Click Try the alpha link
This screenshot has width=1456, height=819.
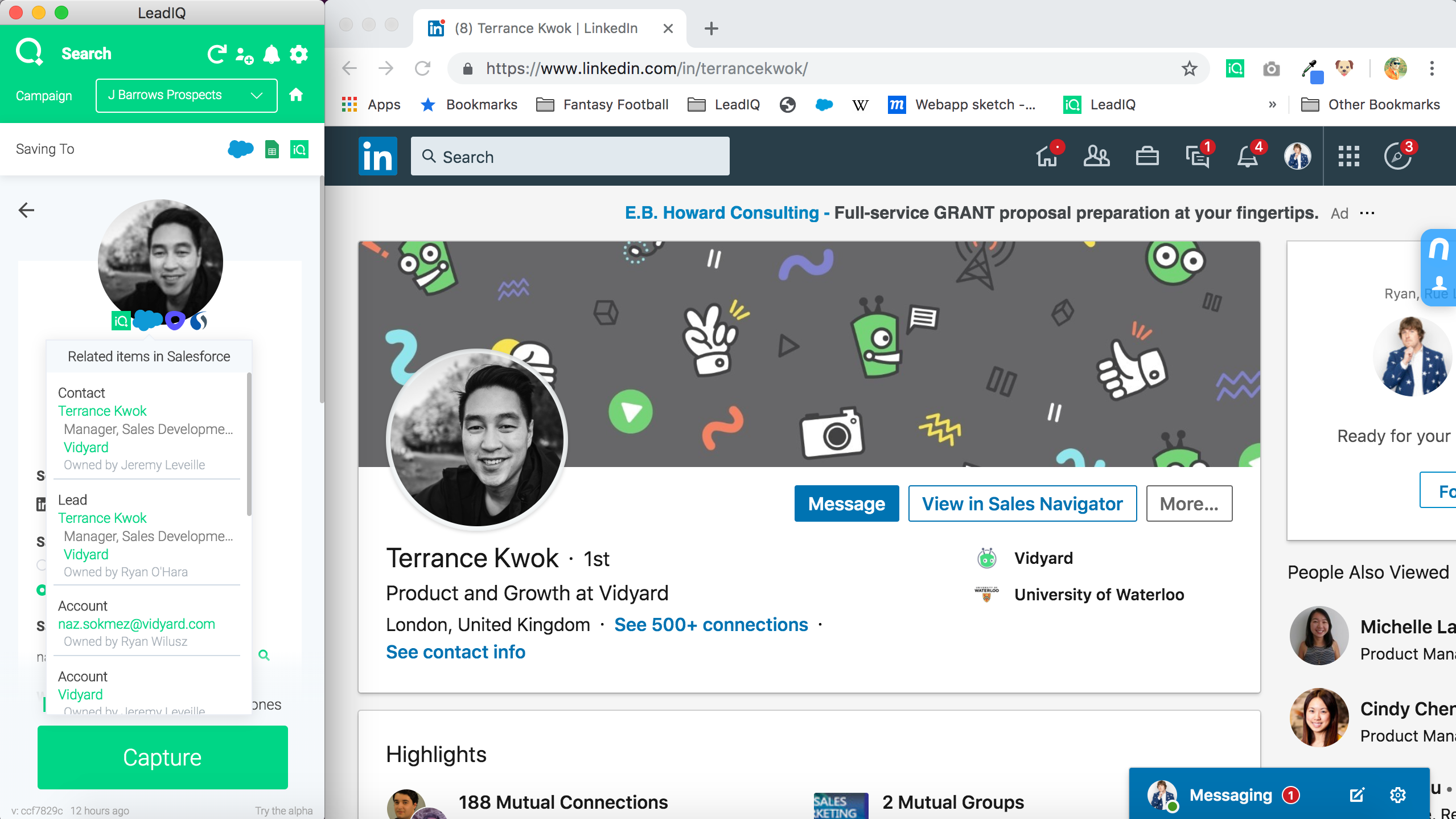click(283, 810)
